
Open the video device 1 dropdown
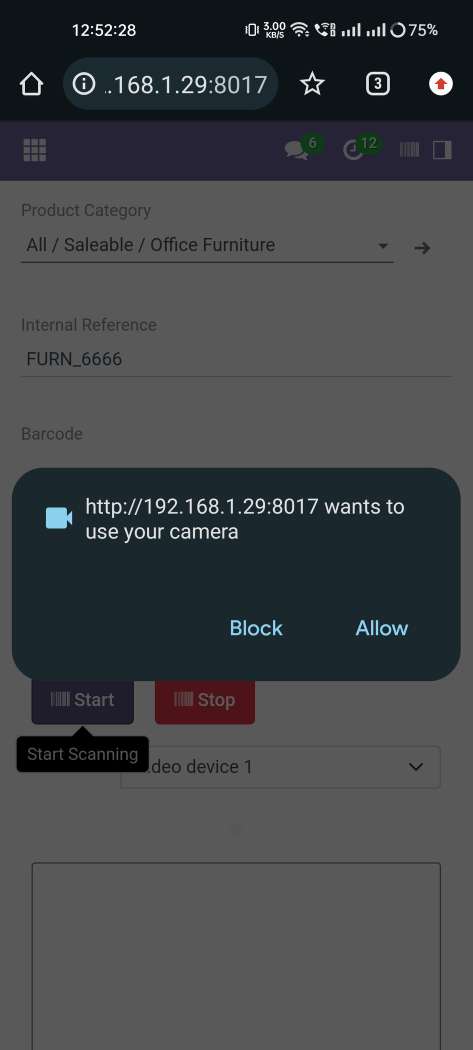pyautogui.click(x=280, y=767)
